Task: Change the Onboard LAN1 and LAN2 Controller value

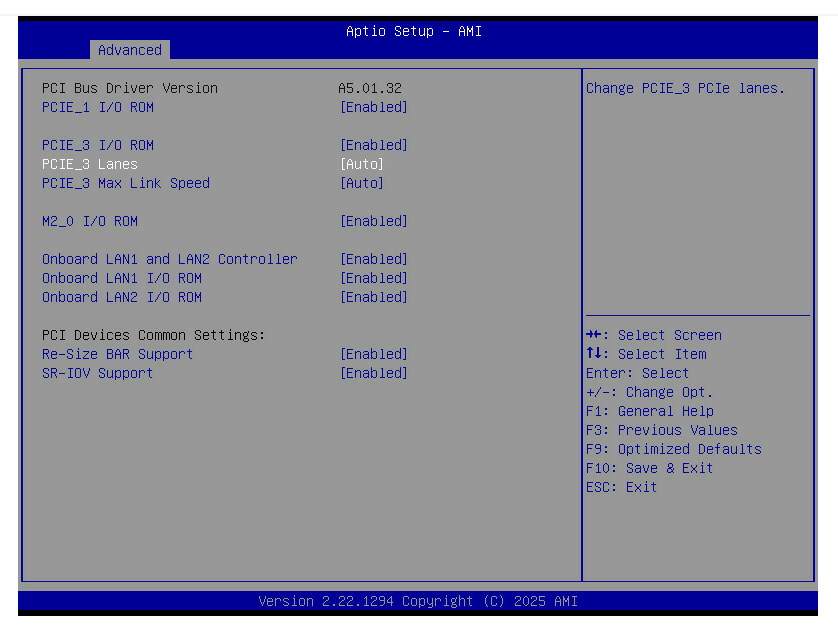Action: pos(373,259)
